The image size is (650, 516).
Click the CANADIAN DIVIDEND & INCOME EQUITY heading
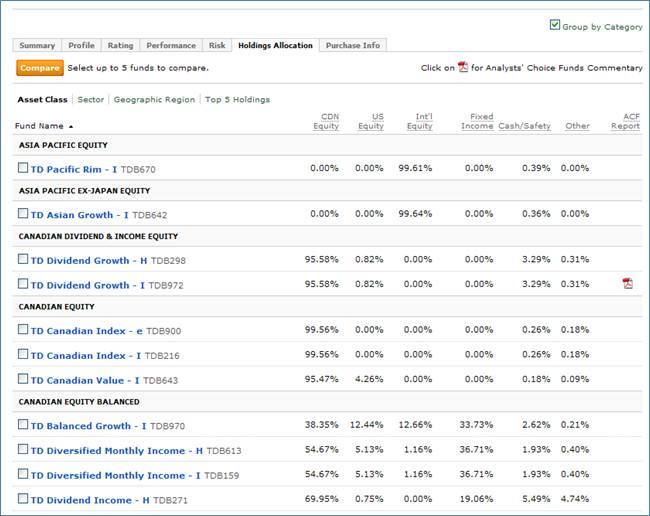click(x=98, y=236)
